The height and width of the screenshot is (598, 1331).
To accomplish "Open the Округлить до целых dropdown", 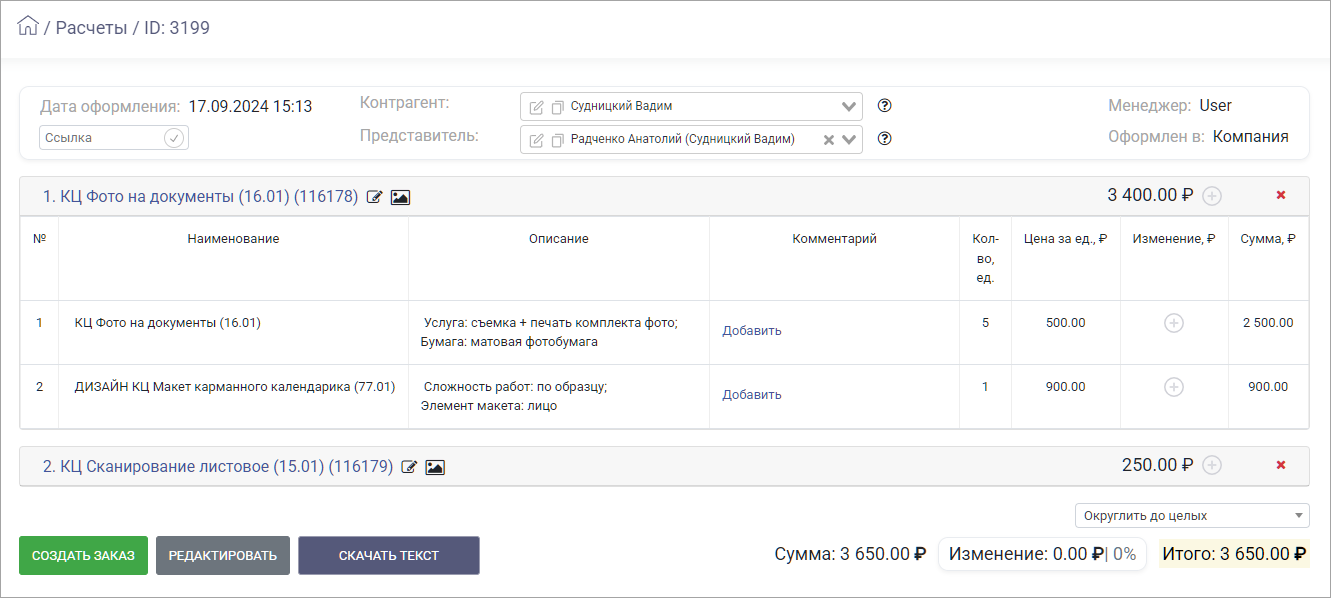I will [1191, 516].
